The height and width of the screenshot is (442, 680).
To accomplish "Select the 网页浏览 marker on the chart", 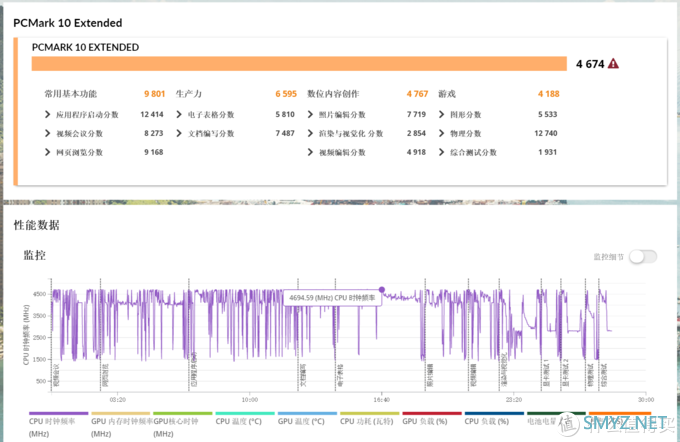I will coord(105,376).
